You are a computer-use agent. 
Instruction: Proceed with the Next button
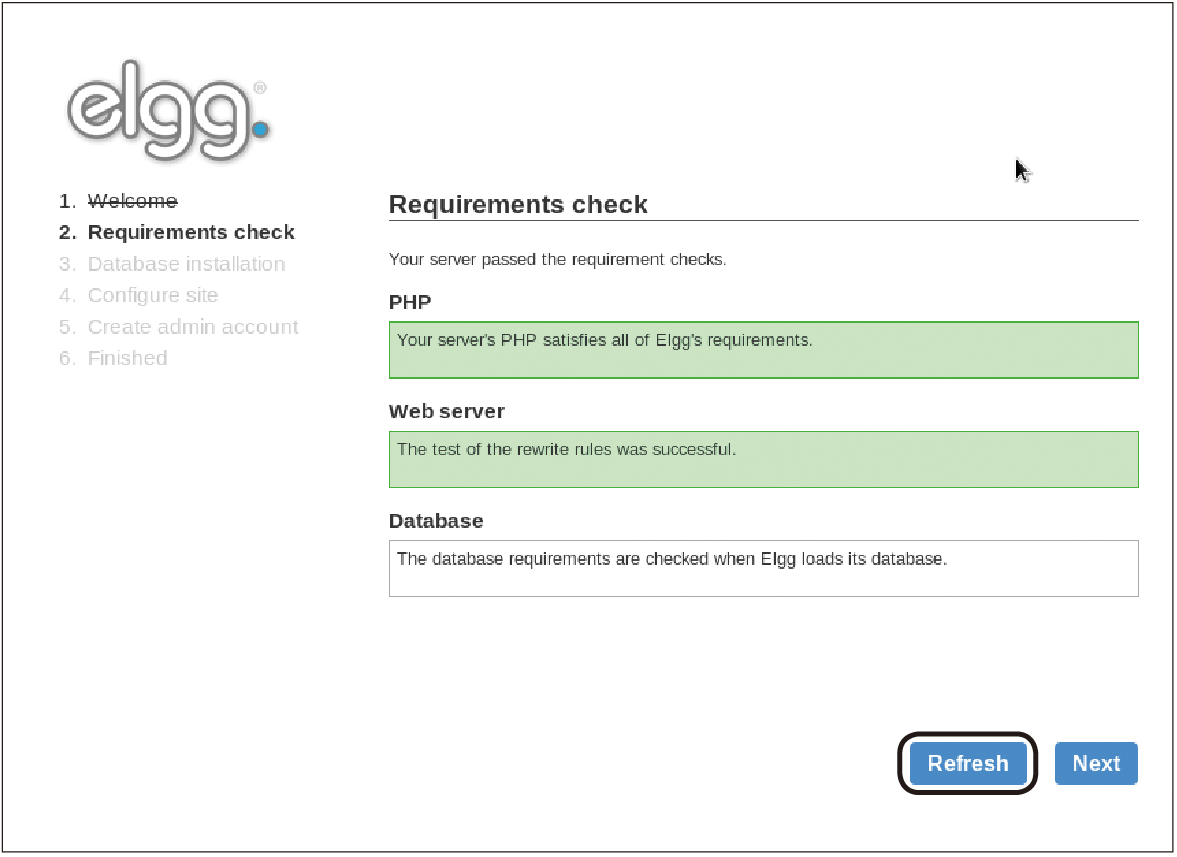[1096, 764]
